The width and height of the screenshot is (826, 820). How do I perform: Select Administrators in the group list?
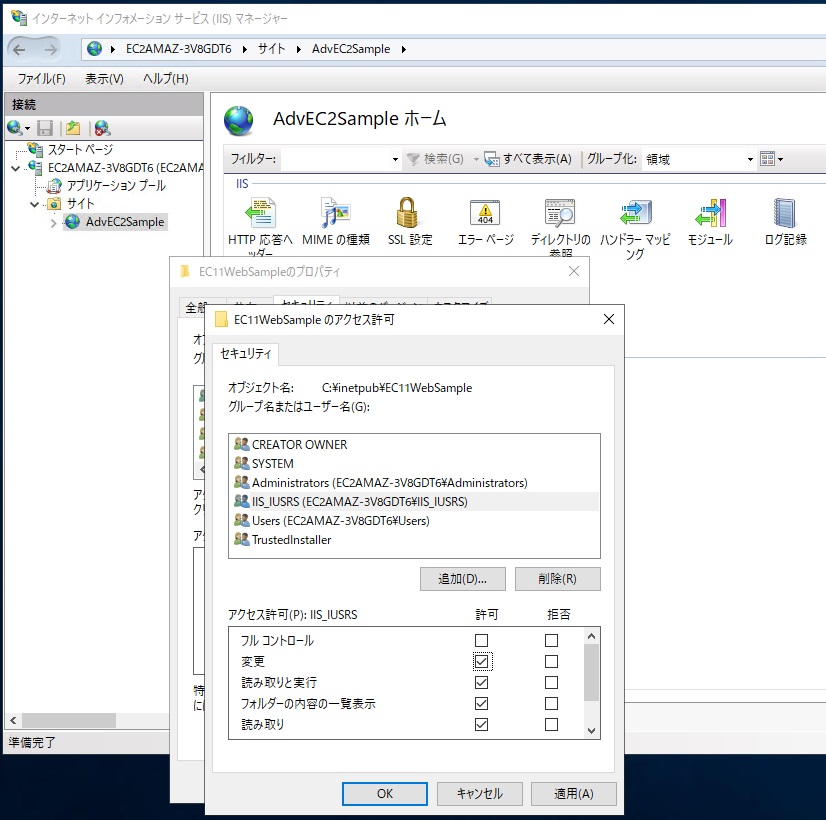click(x=389, y=482)
